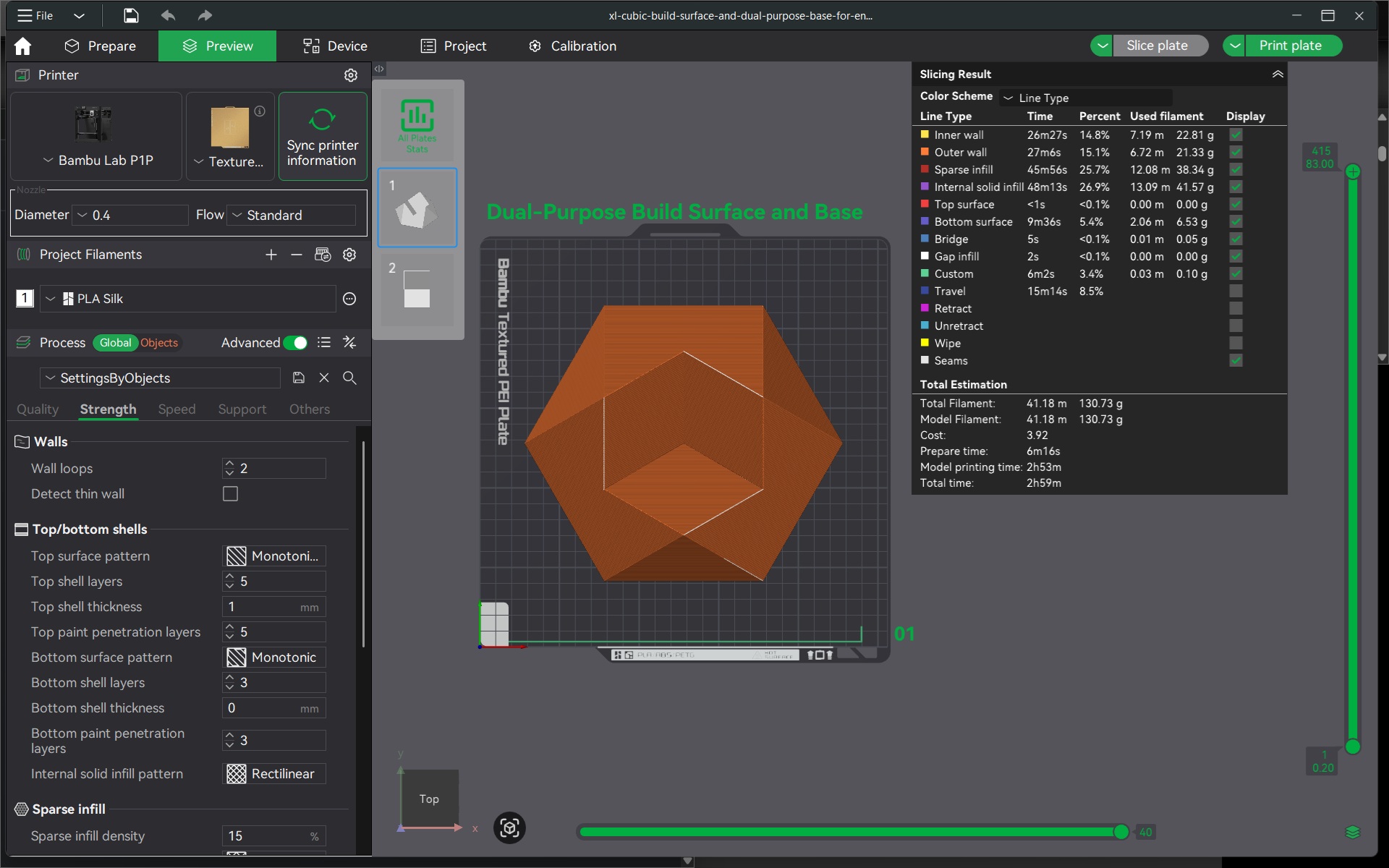Switch Process to Objects mode
The image size is (1389, 868).
159,343
